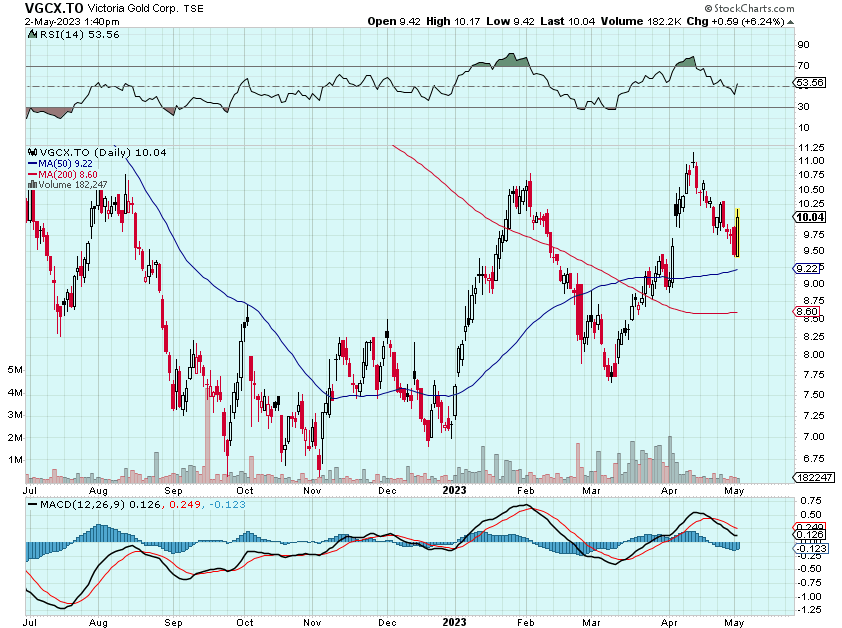Click the yellow-highlighted latest candle in May
The width and height of the screenshot is (842, 628).
pyautogui.click(x=737, y=233)
